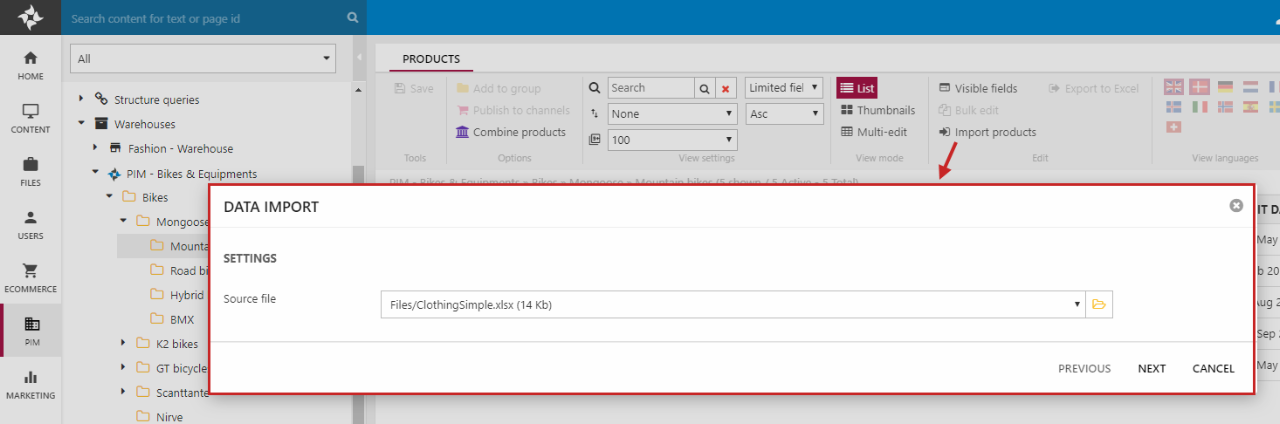
Task: Select the Products tab
Action: click(431, 59)
